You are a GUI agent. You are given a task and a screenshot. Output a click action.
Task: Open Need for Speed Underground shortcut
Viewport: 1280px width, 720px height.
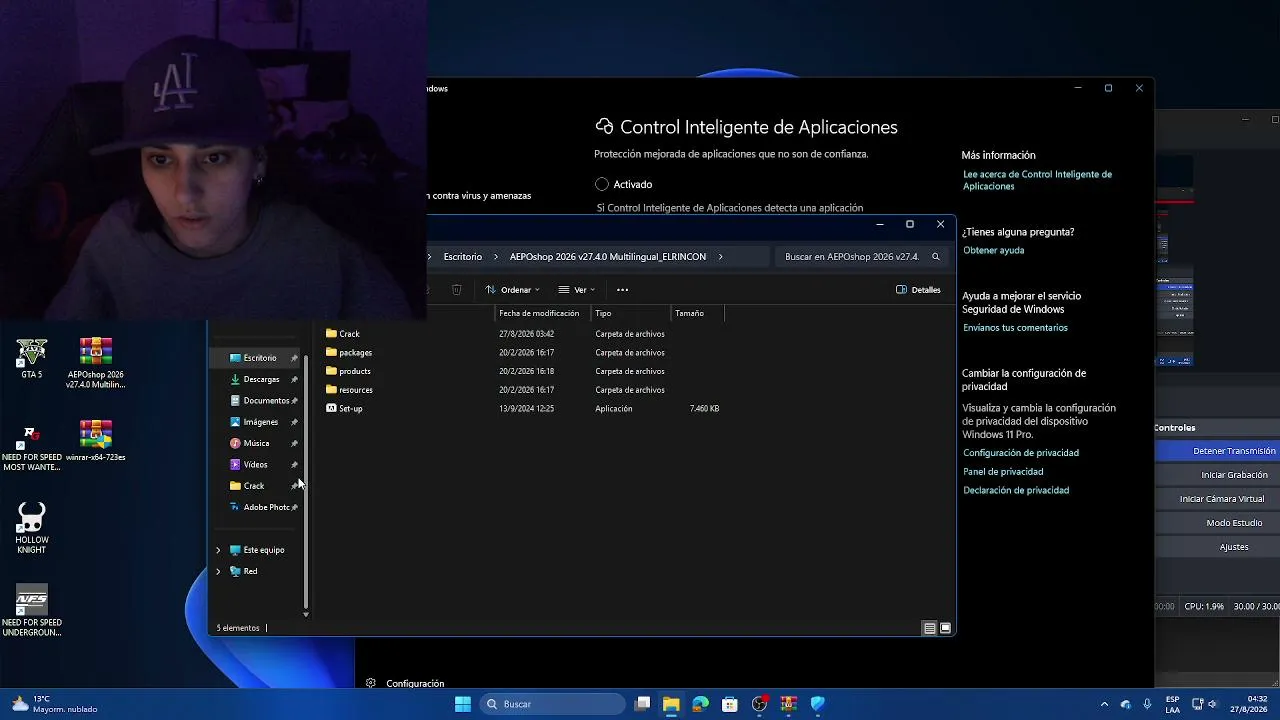(32, 611)
